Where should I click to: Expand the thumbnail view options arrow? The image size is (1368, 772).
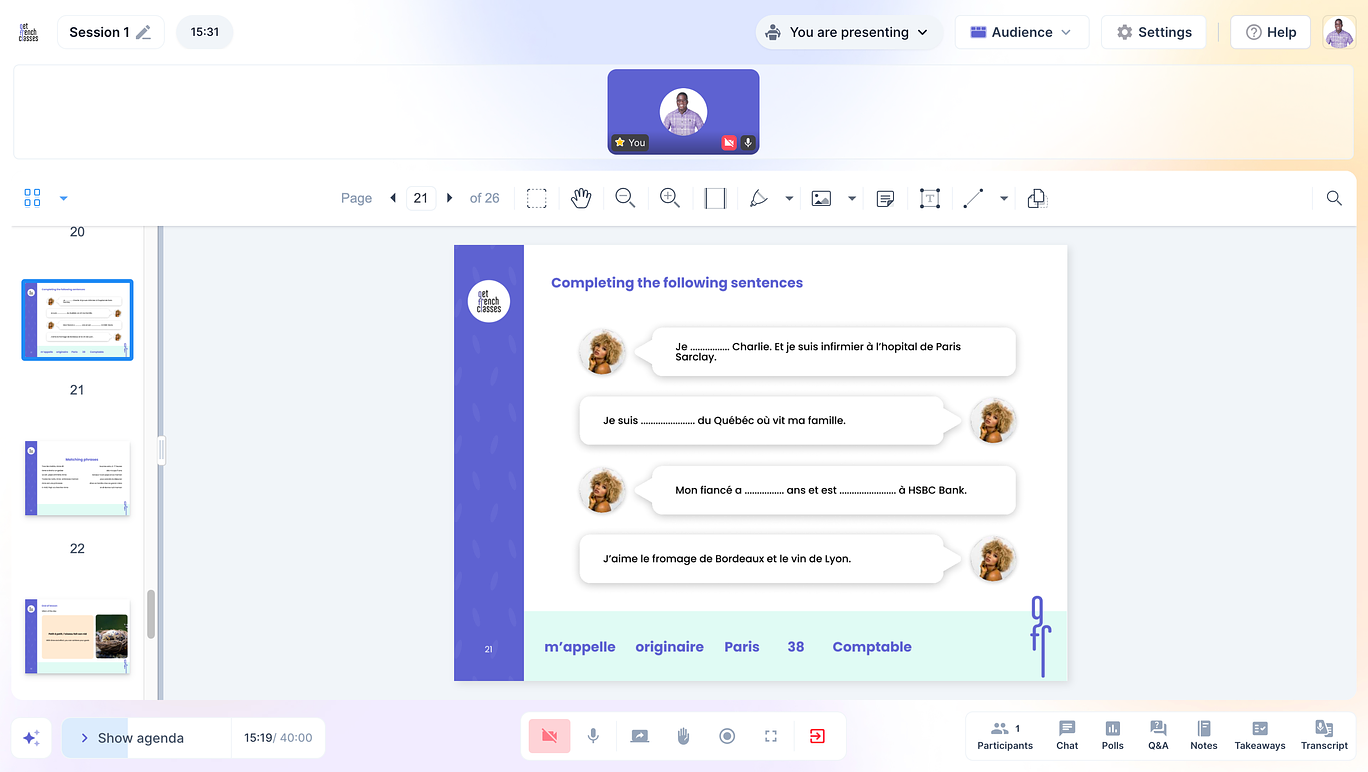(64, 198)
